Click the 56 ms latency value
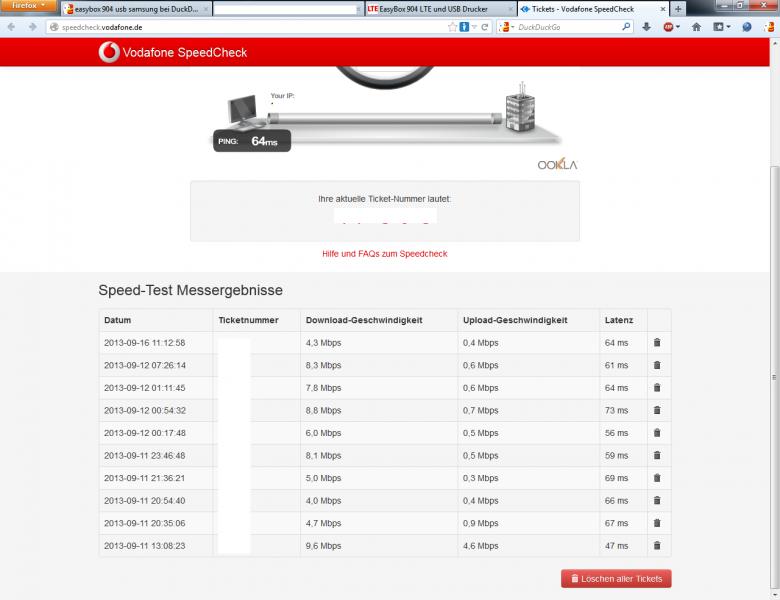 point(616,433)
